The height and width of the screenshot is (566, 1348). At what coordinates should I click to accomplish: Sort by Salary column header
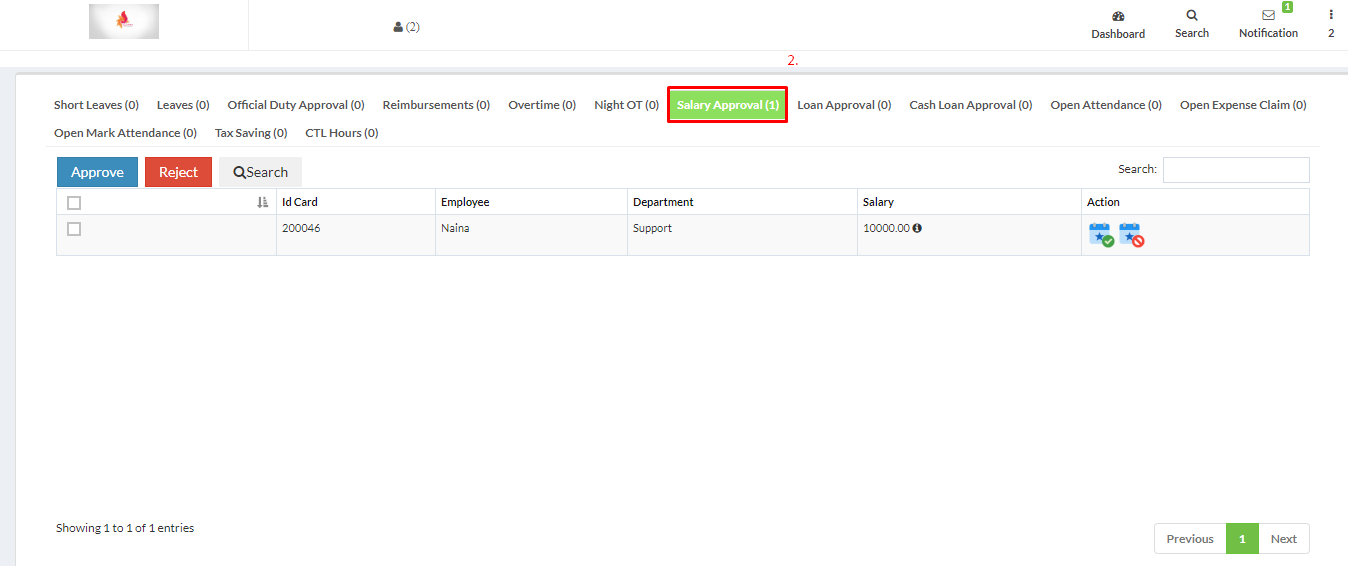(969, 202)
